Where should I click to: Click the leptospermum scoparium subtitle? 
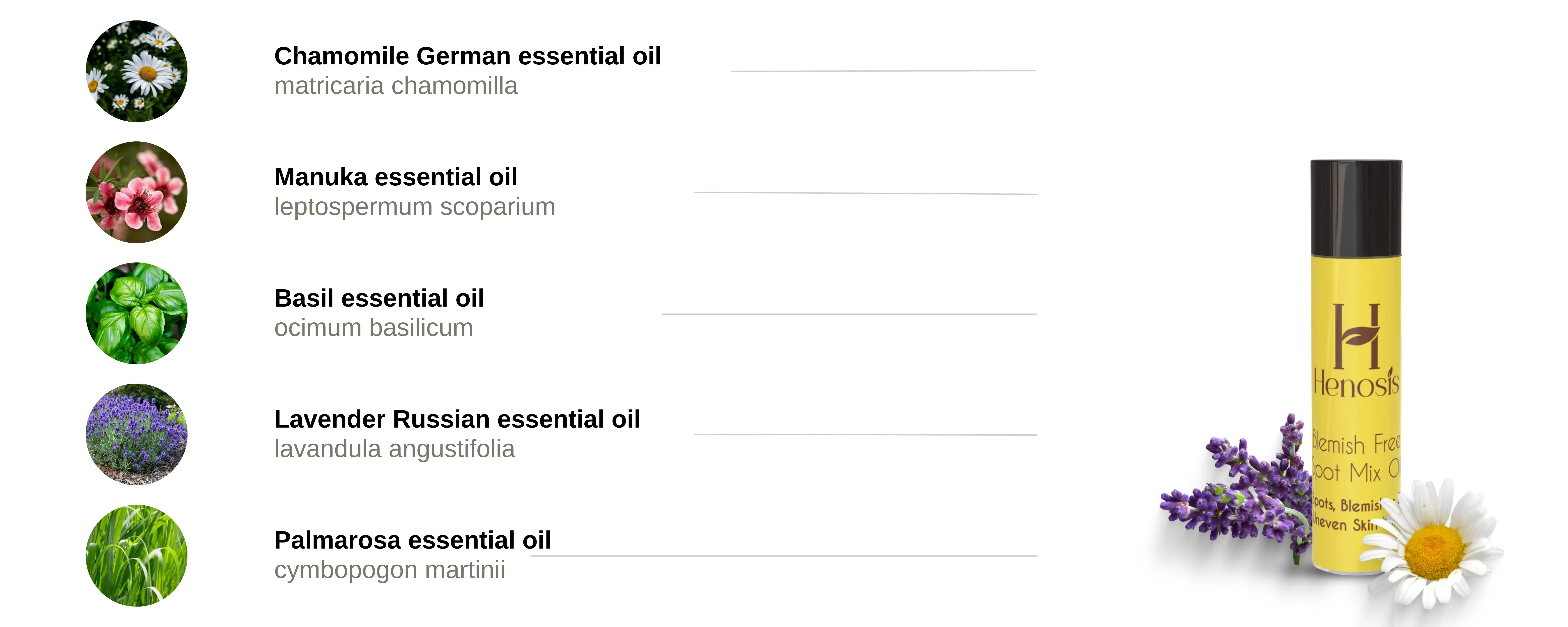(x=414, y=207)
